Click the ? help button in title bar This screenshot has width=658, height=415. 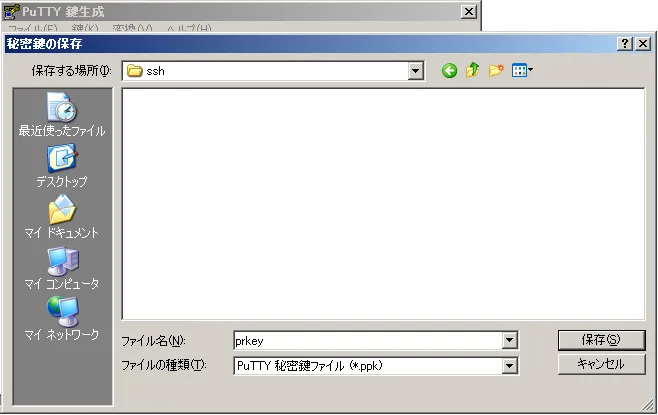(x=625, y=44)
